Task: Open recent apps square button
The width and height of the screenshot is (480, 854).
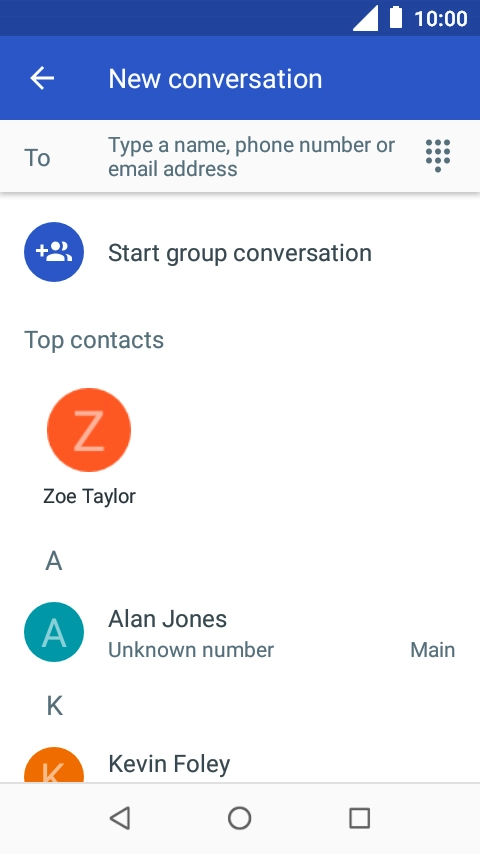Action: click(x=360, y=818)
